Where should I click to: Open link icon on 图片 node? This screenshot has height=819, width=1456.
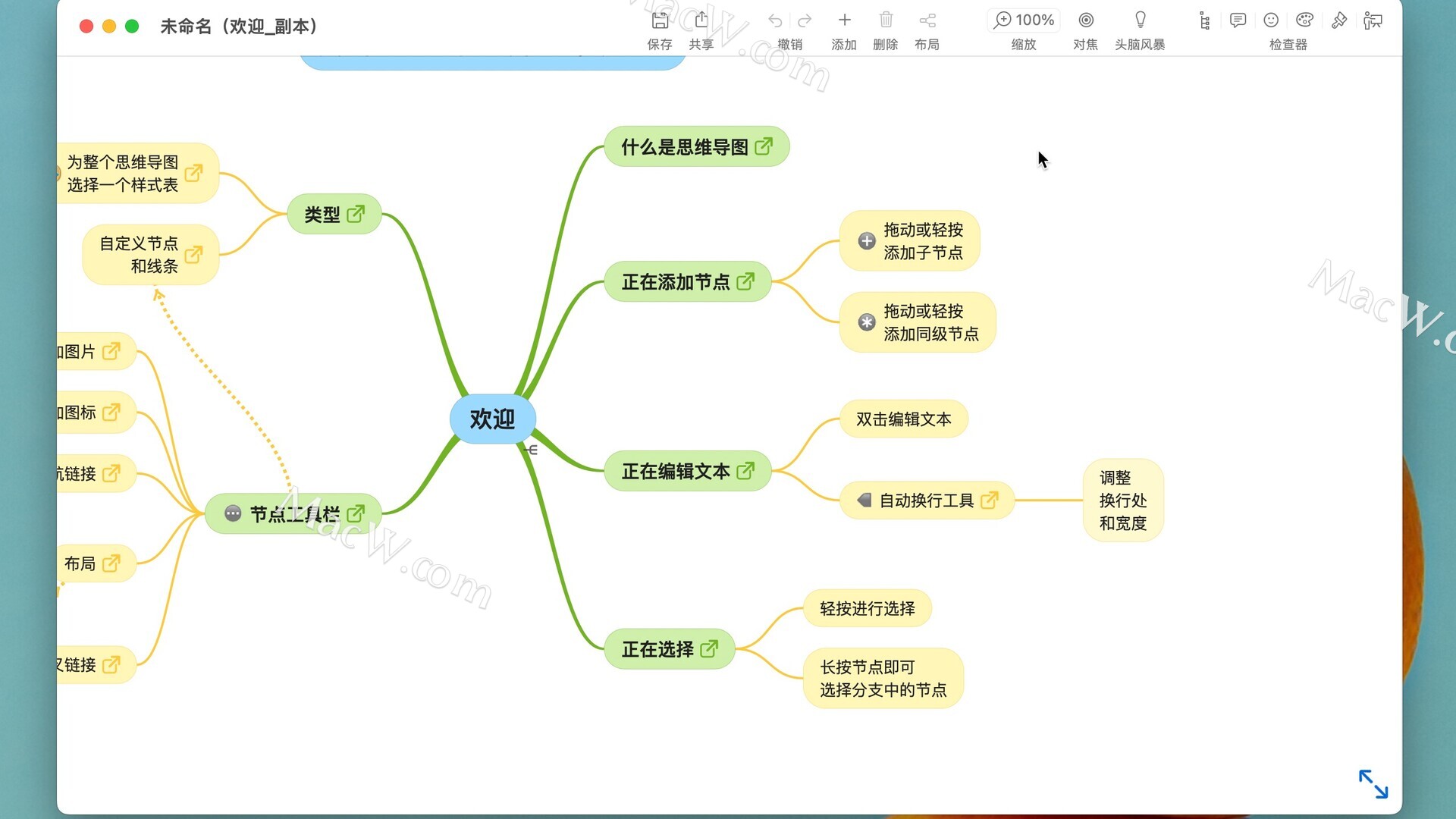coord(111,351)
